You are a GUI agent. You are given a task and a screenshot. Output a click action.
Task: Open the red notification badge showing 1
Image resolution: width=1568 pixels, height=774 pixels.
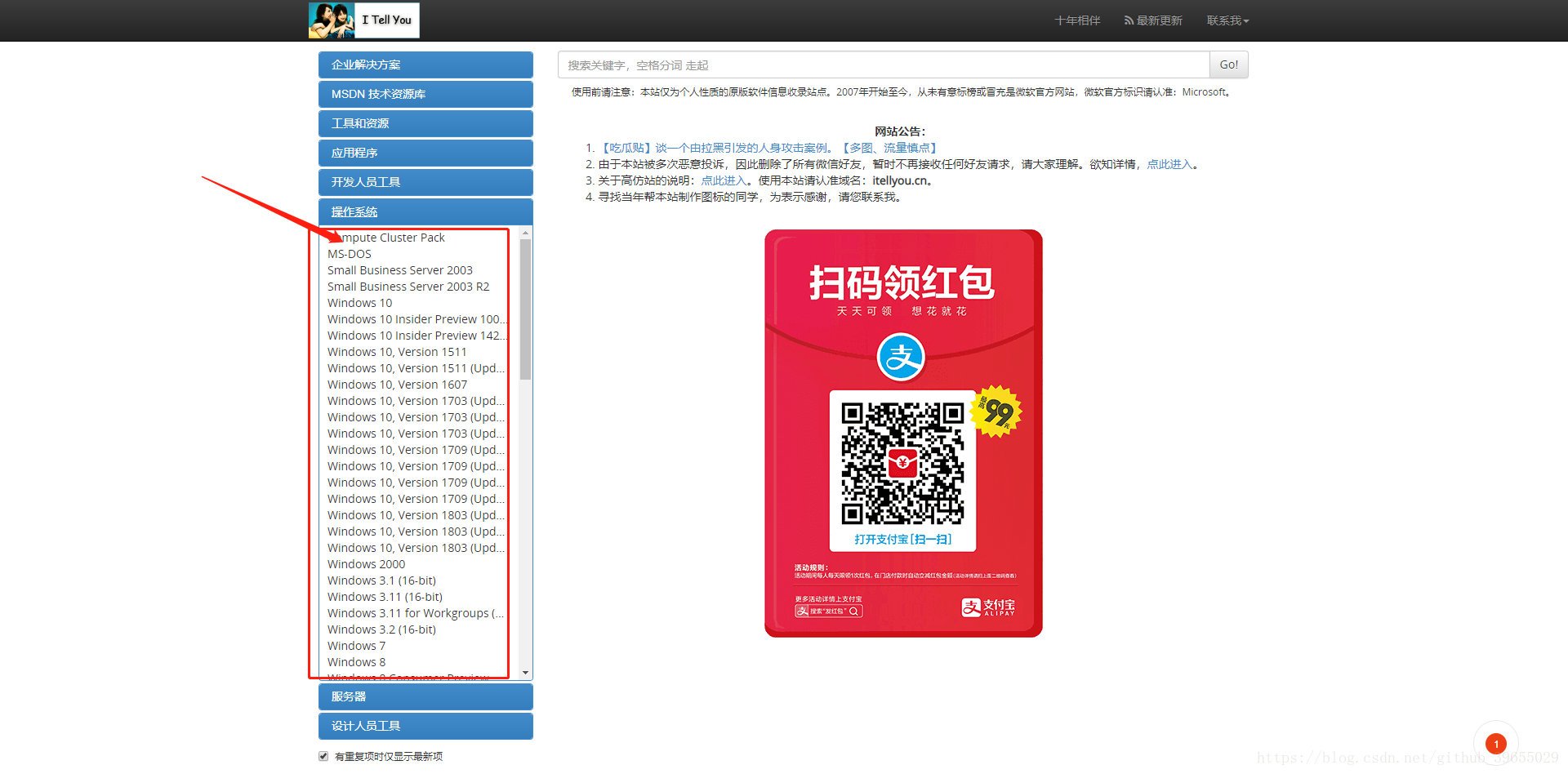click(x=1496, y=744)
